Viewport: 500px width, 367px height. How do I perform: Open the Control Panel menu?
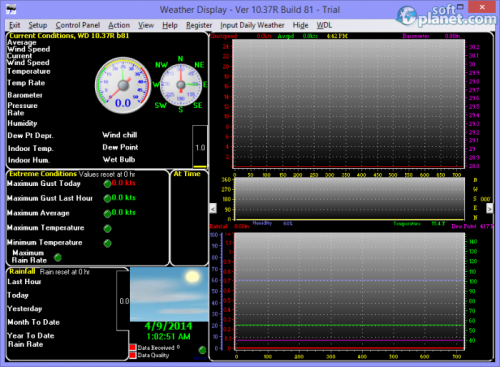[78, 25]
